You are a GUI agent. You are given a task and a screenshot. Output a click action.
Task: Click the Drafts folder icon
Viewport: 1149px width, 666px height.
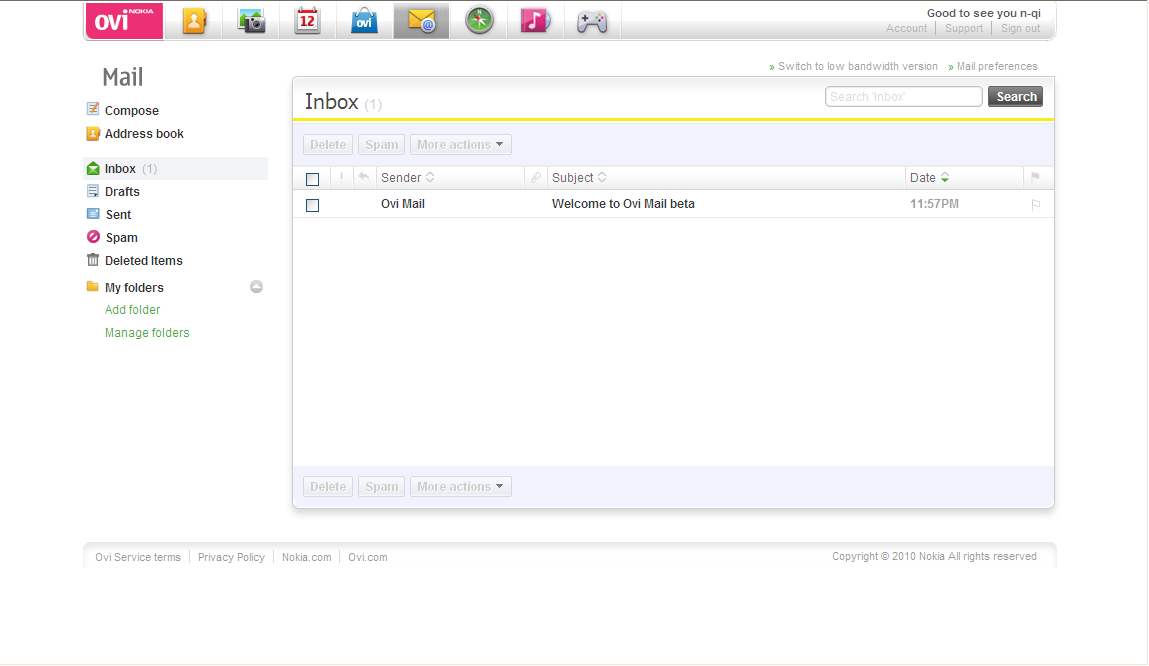(93, 191)
